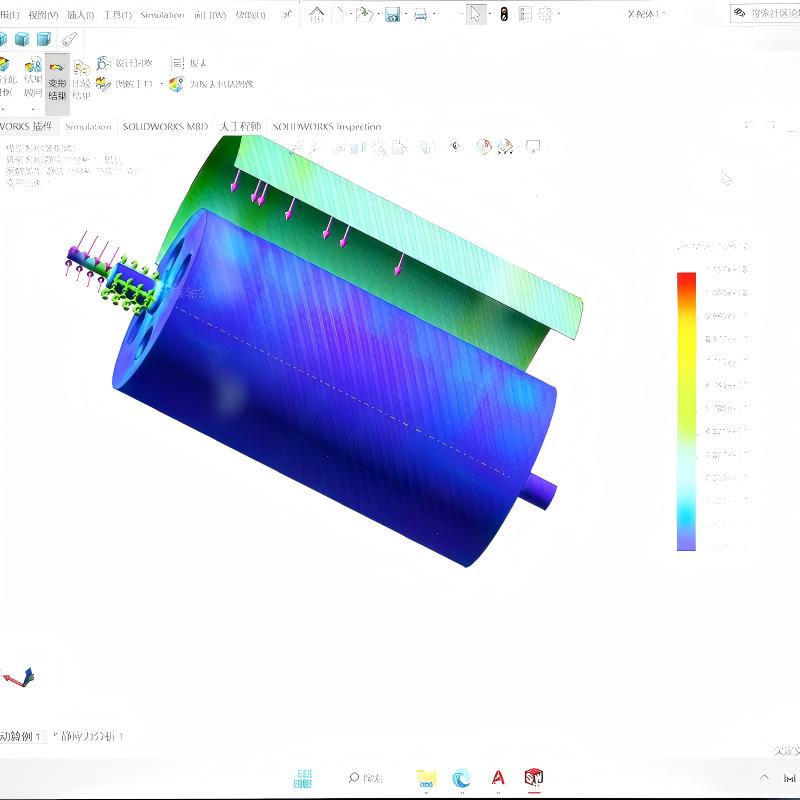Click the hide/show items eye icon above the model
The height and width of the screenshot is (800, 800).
coord(455,147)
